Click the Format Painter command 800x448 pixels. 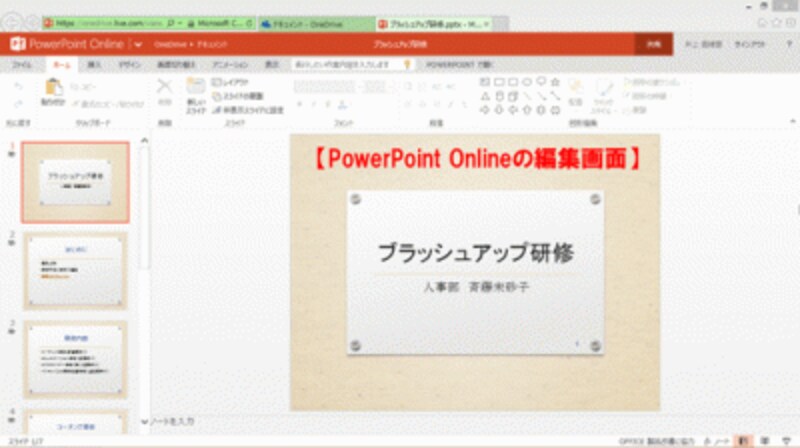coord(108,104)
